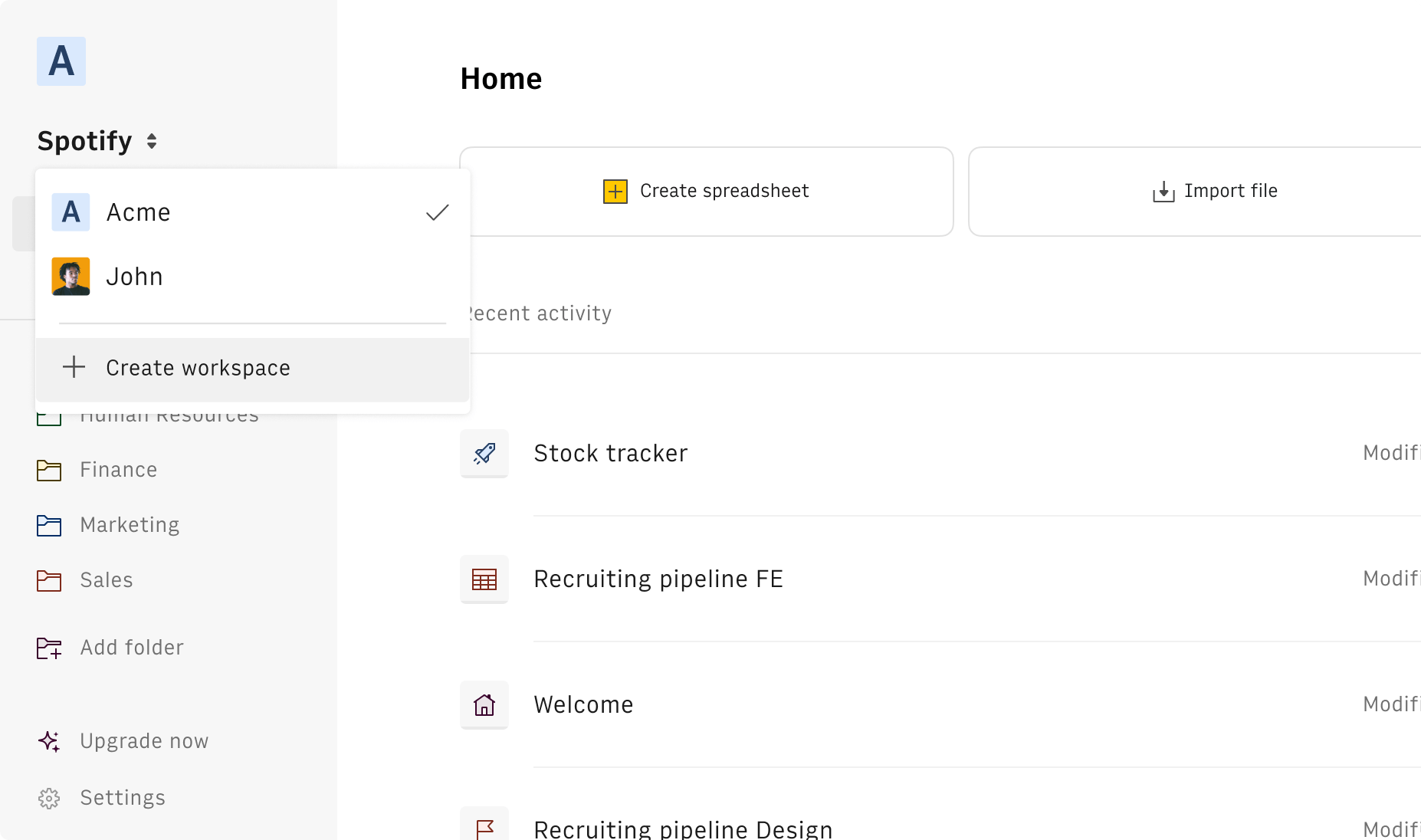The width and height of the screenshot is (1421, 840).
Task: Click the Import file button
Action: coord(1215,192)
